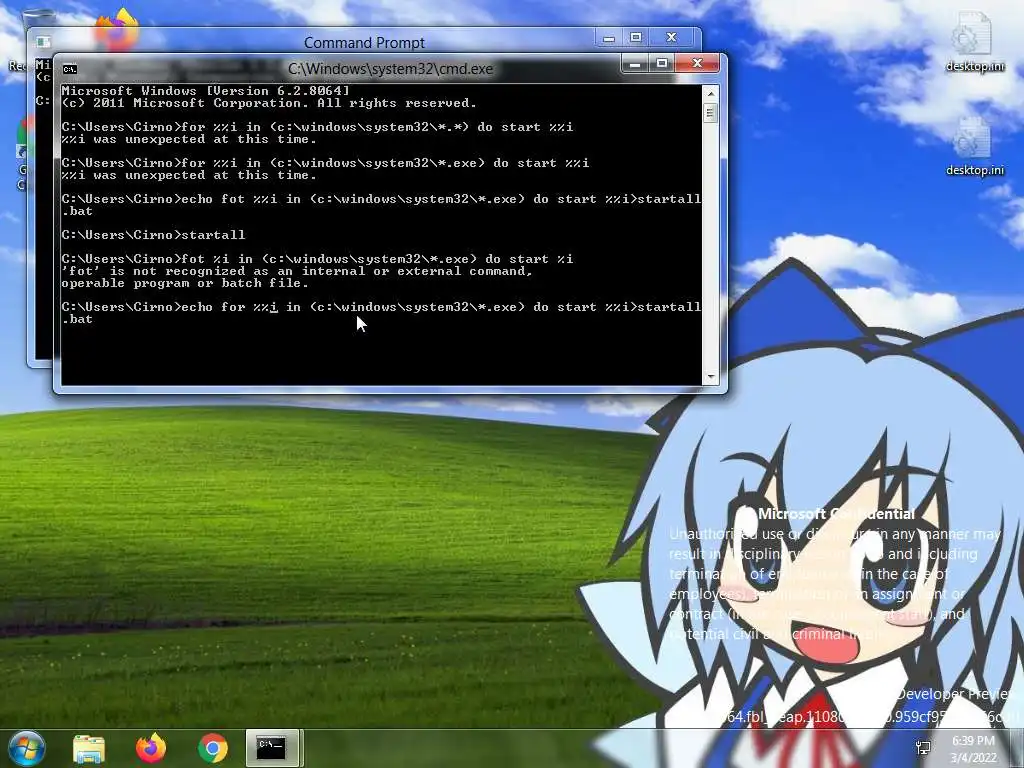The width and height of the screenshot is (1024, 768).
Task: Click the Firefox desktop icon behind windows
Action: pyautogui.click(x=117, y=29)
